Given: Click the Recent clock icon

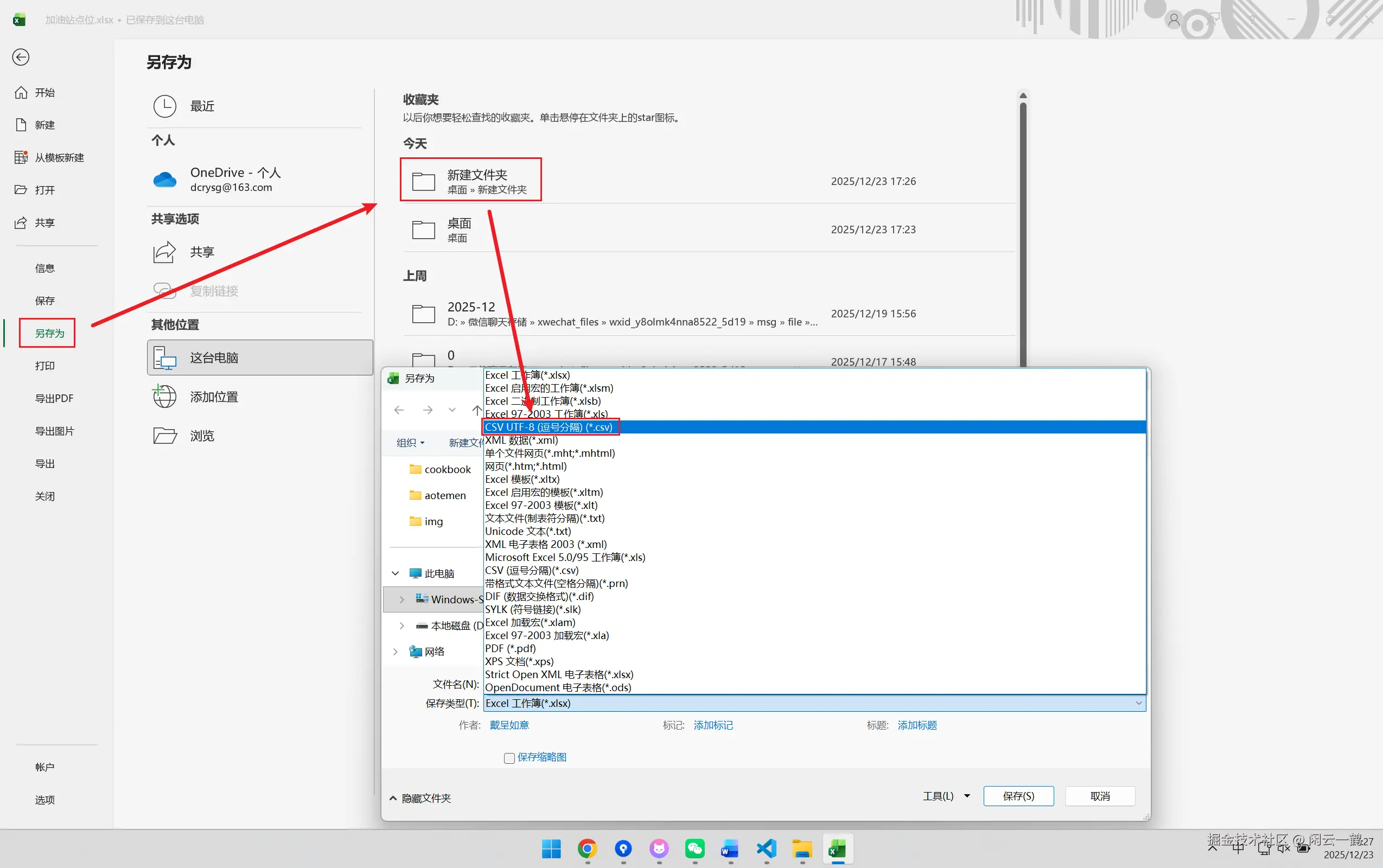Looking at the screenshot, I should click(165, 106).
